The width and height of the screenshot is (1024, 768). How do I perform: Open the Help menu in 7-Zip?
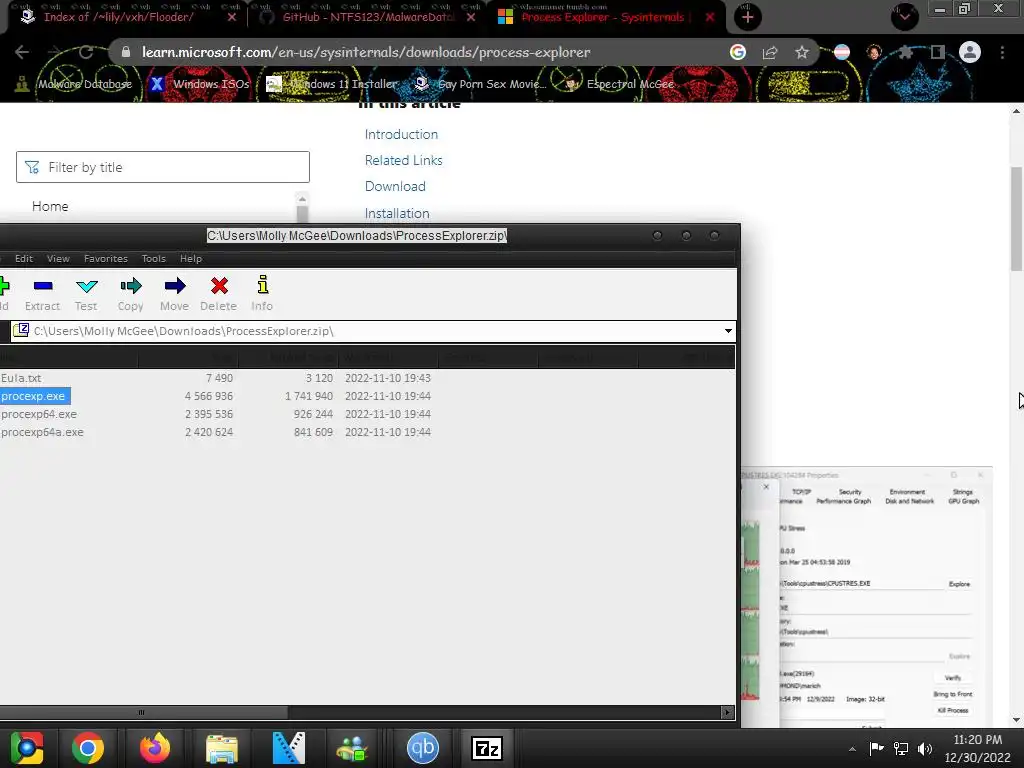pos(191,259)
